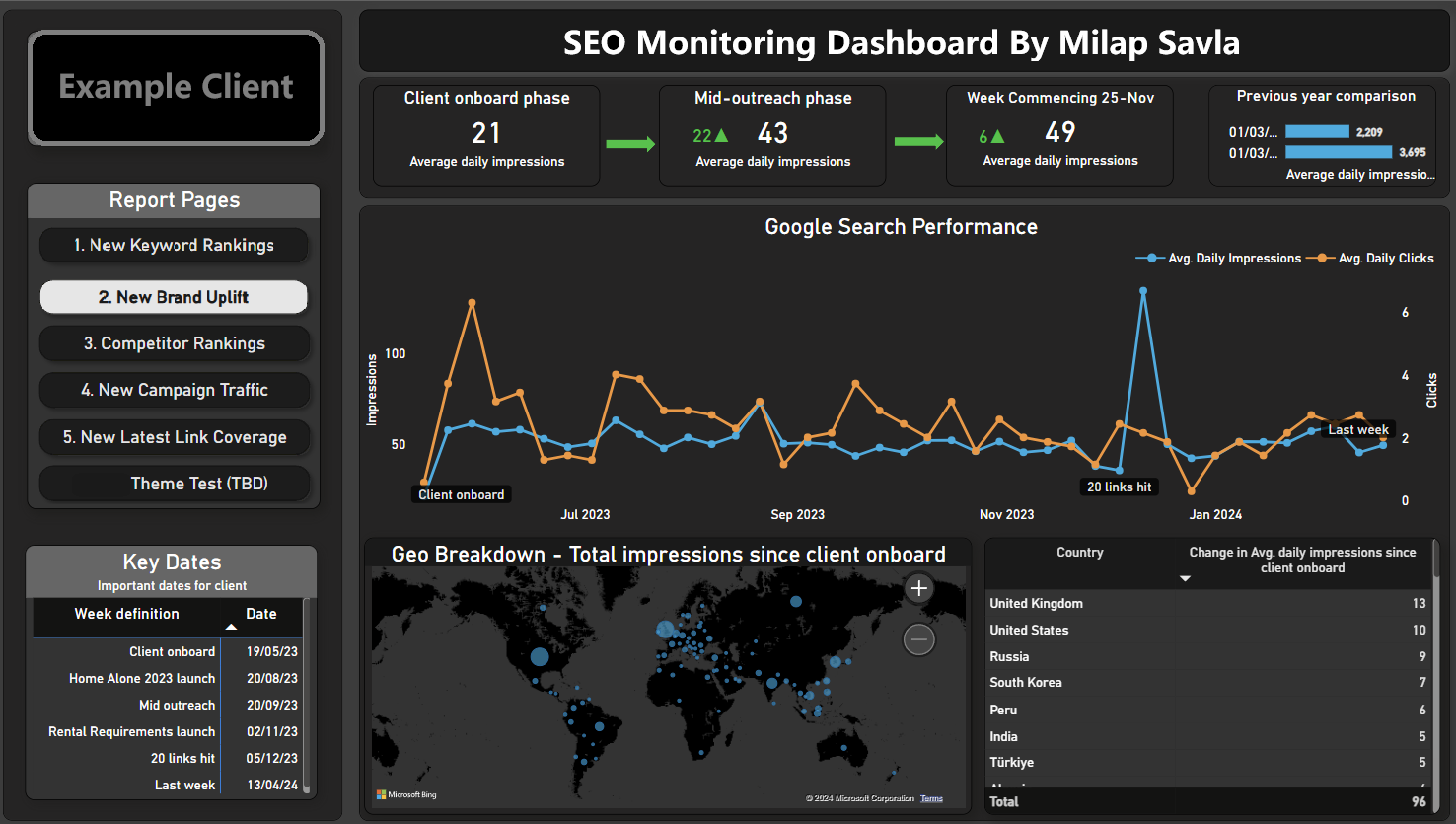
Task: Click the 3,695 bar in year comparison
Action: [x=1338, y=152]
